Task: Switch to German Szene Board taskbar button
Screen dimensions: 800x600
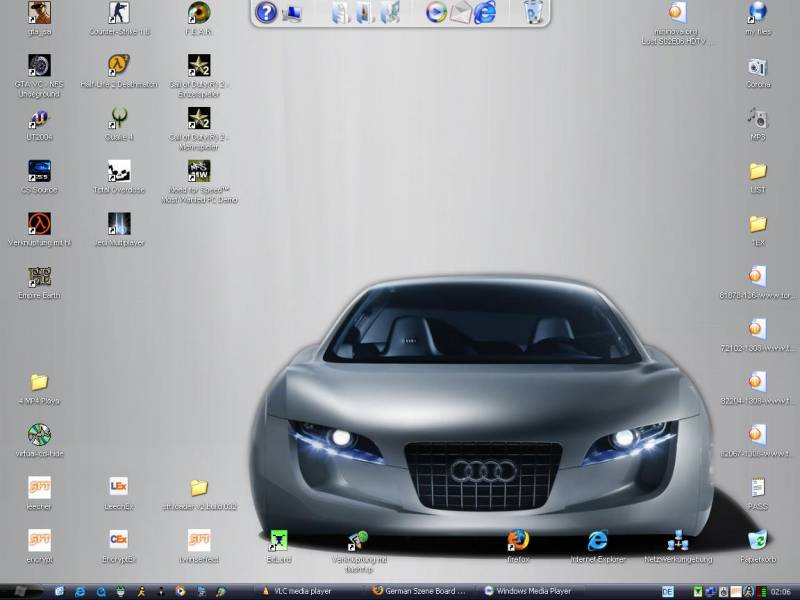Action: (419, 591)
